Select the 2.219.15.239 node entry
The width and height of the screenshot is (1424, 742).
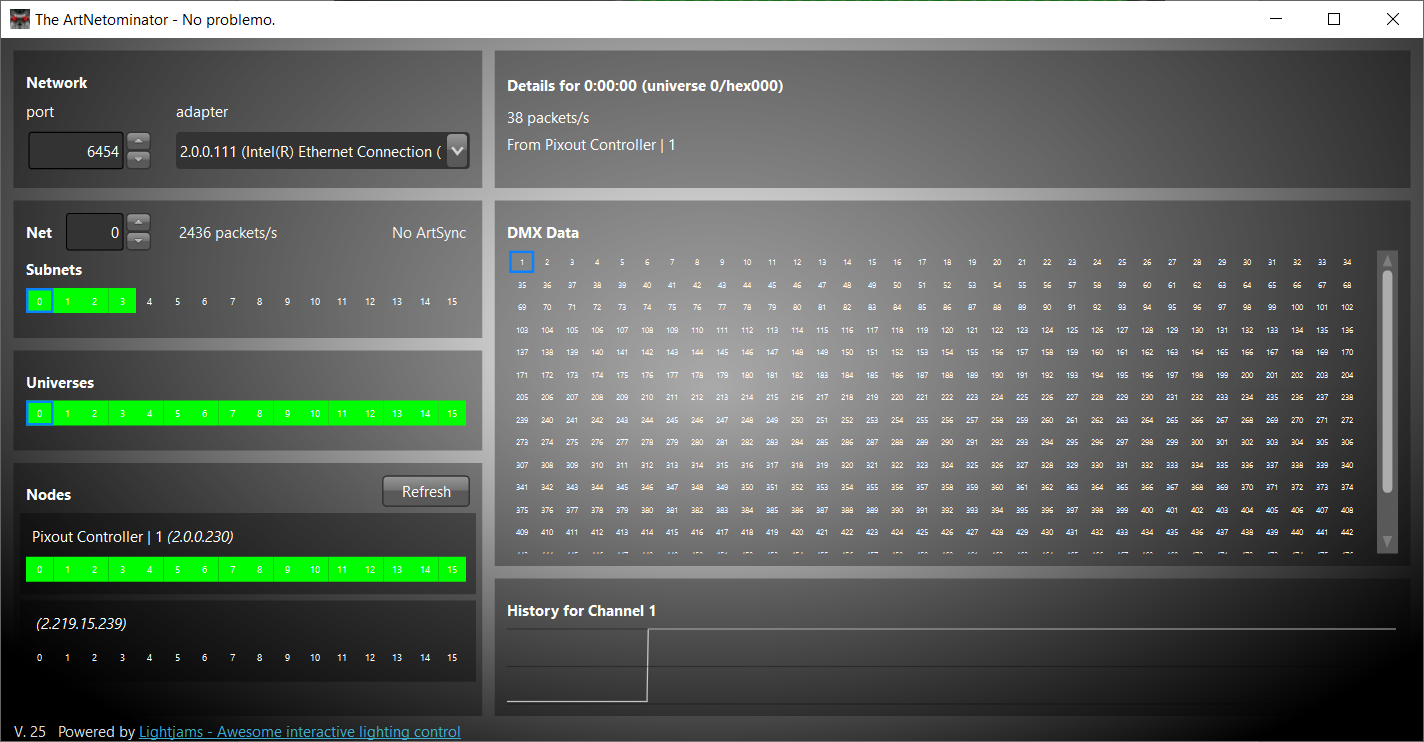[81, 624]
